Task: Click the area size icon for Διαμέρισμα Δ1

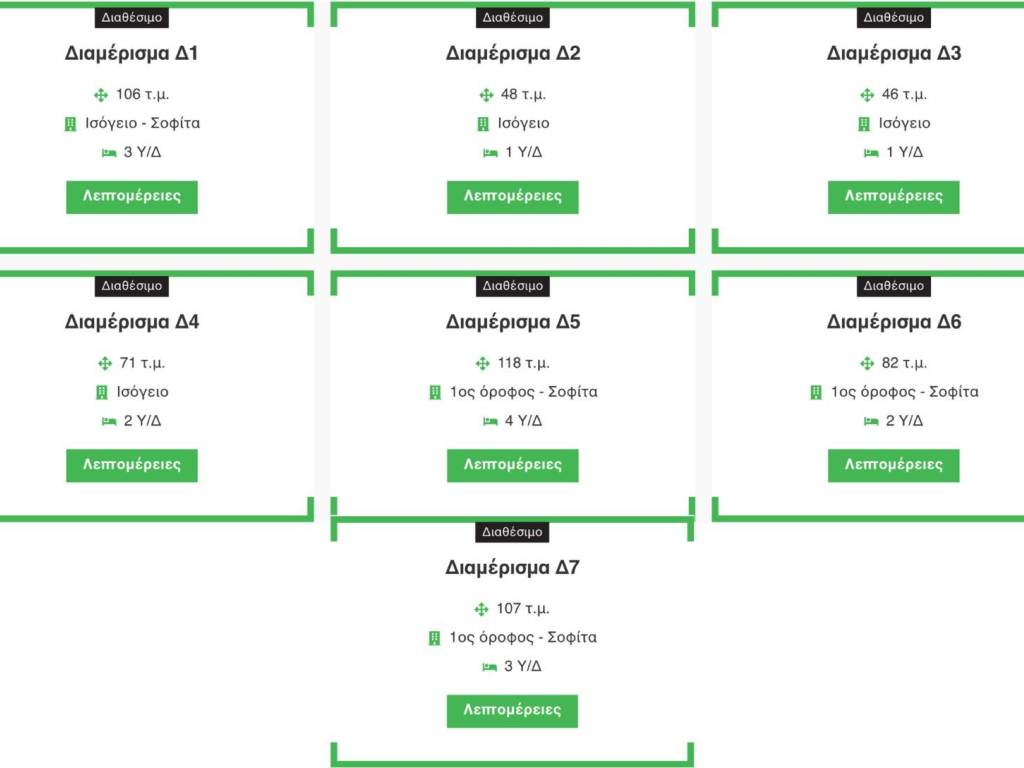Action: coord(101,95)
